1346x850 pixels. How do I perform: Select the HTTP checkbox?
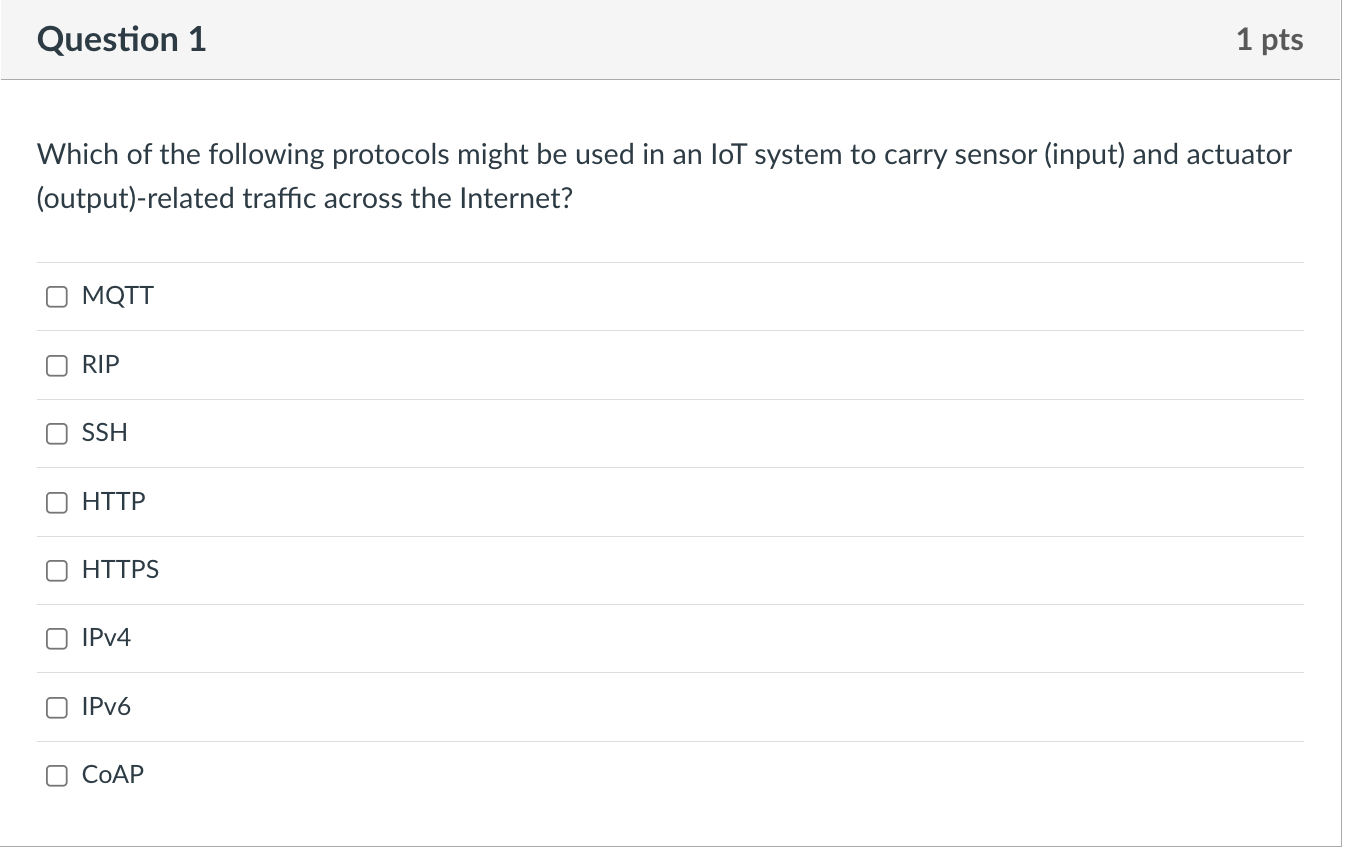click(x=57, y=502)
